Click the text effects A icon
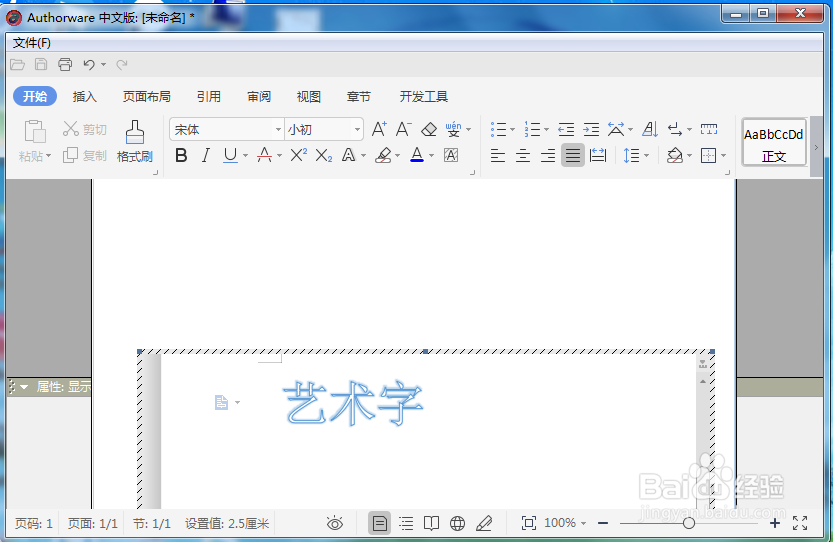Image resolution: width=833 pixels, height=542 pixels. click(348, 156)
